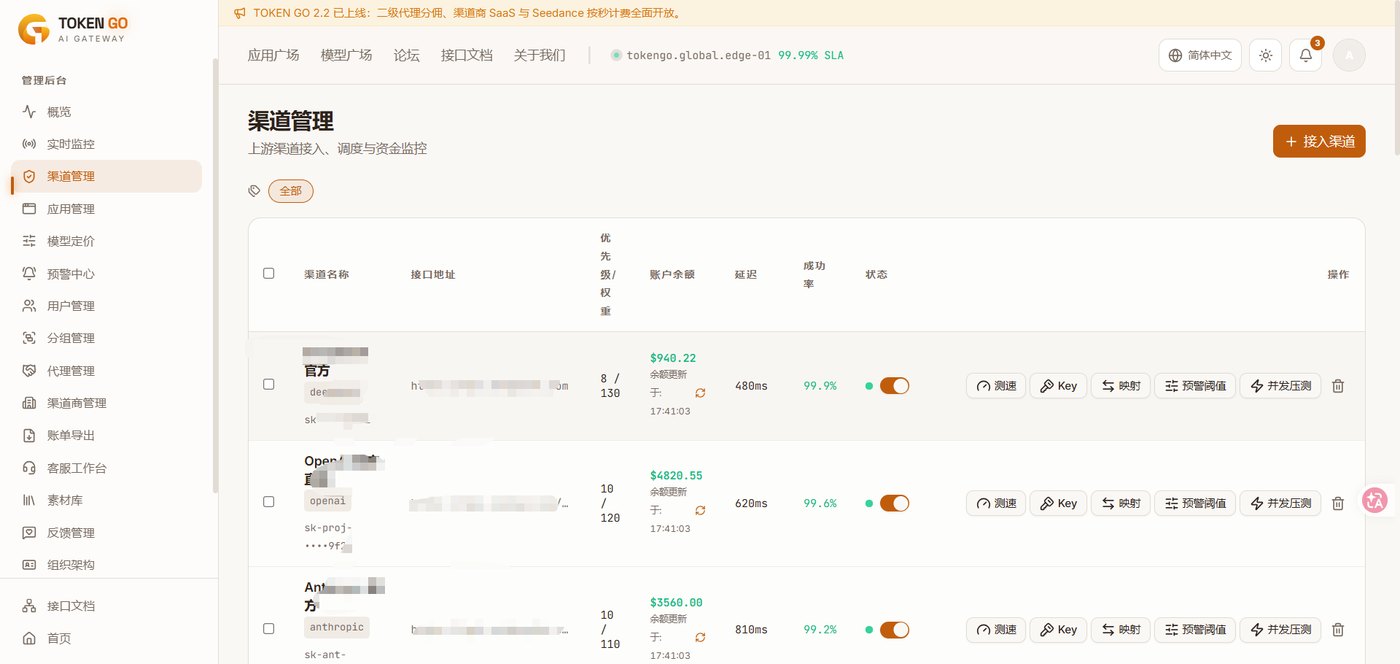The width and height of the screenshot is (1400, 664).
Task: Click Key button in 官方 row
Action: click(x=1058, y=386)
